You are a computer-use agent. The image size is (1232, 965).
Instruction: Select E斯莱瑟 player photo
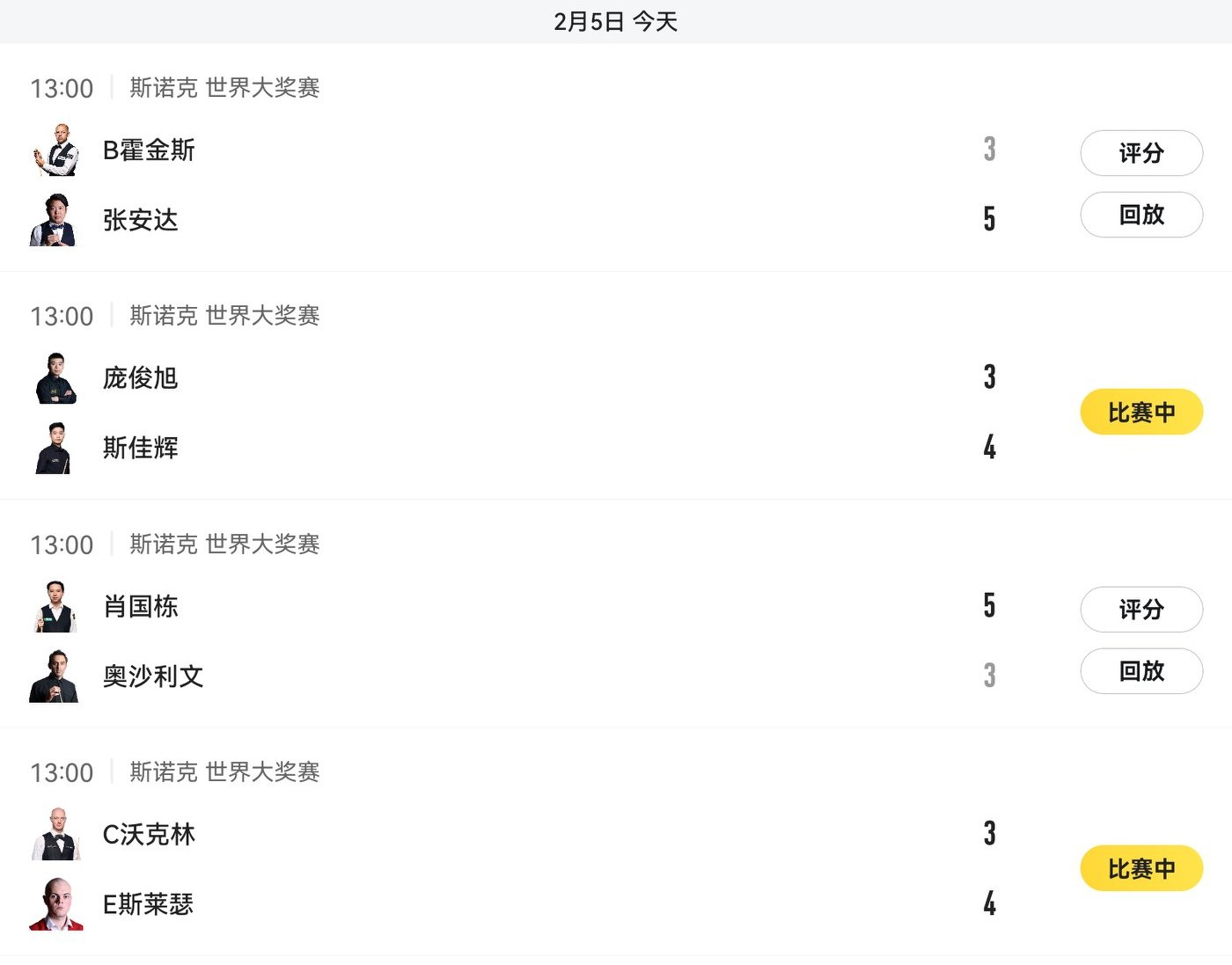pyautogui.click(x=55, y=903)
